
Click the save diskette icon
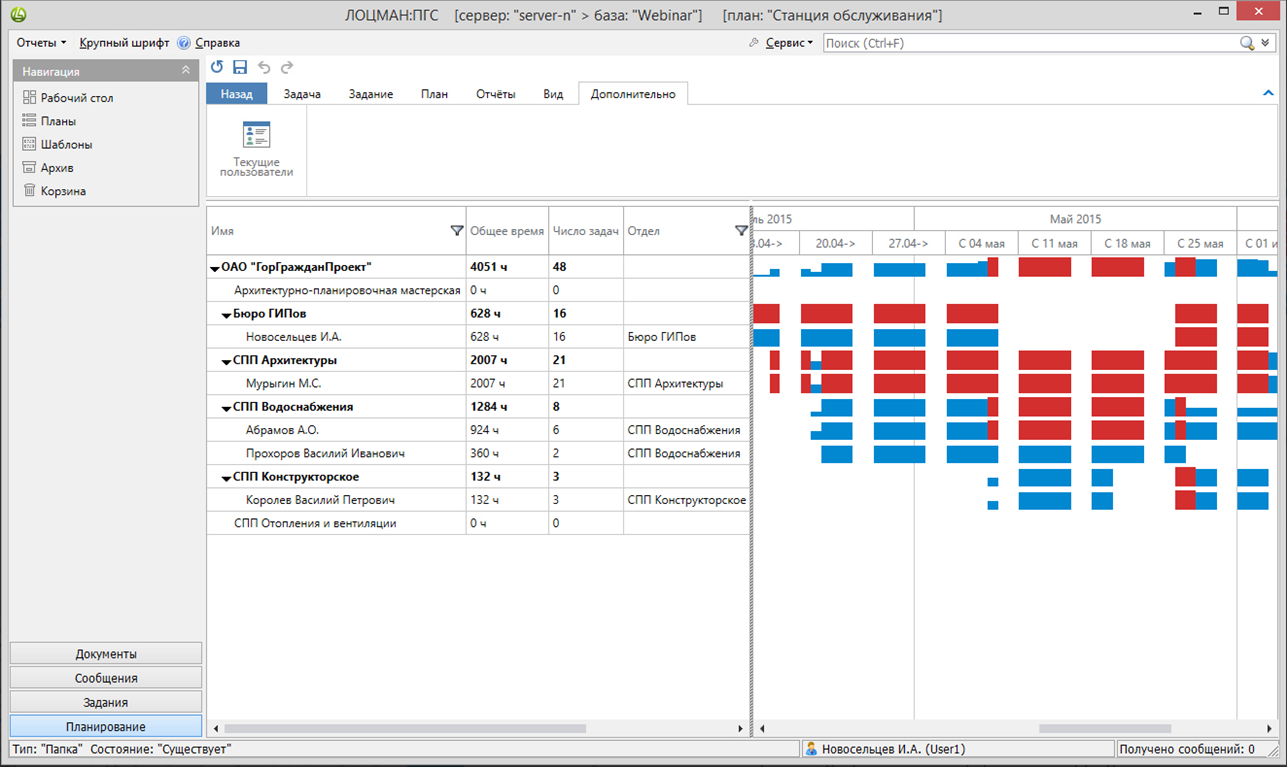click(240, 67)
